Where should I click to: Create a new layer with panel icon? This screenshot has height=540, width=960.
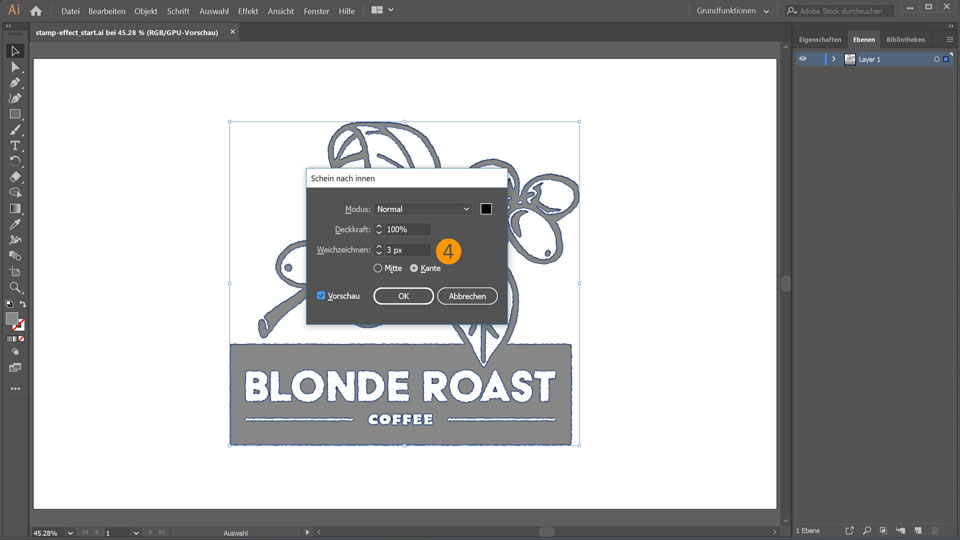917,530
